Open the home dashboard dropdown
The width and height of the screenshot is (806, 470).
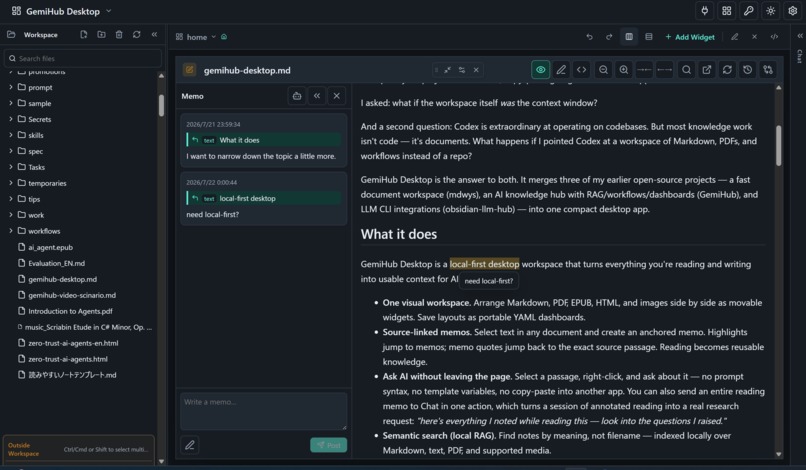click(196, 37)
